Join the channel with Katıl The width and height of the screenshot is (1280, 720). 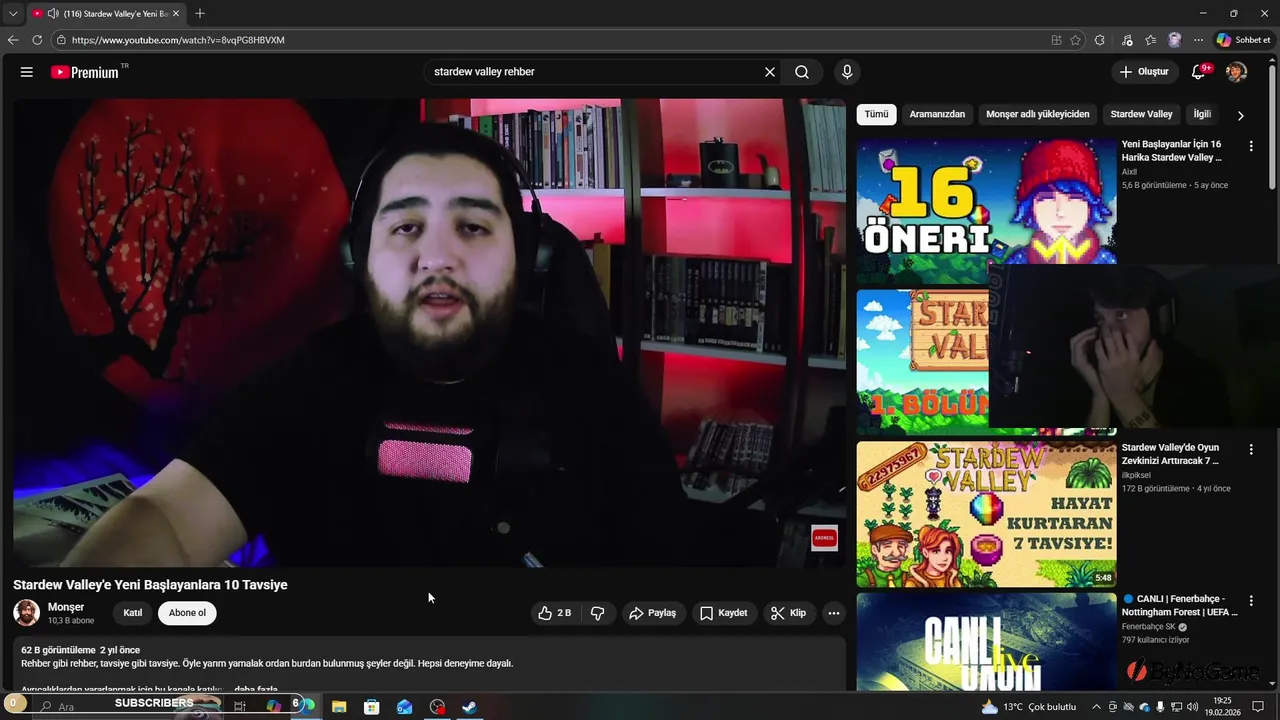coord(133,613)
